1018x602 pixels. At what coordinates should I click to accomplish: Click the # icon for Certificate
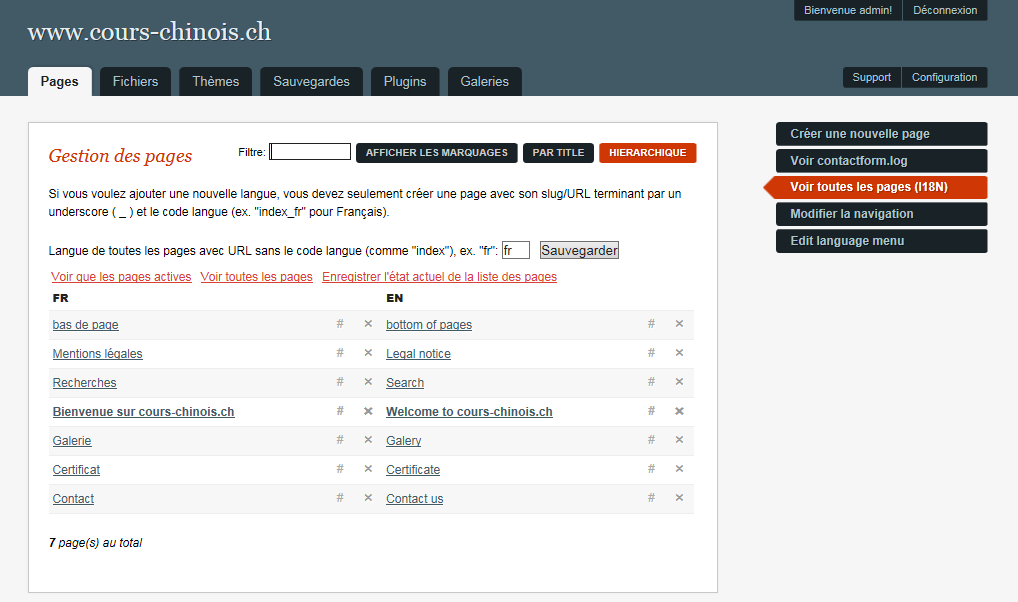pyautogui.click(x=651, y=469)
